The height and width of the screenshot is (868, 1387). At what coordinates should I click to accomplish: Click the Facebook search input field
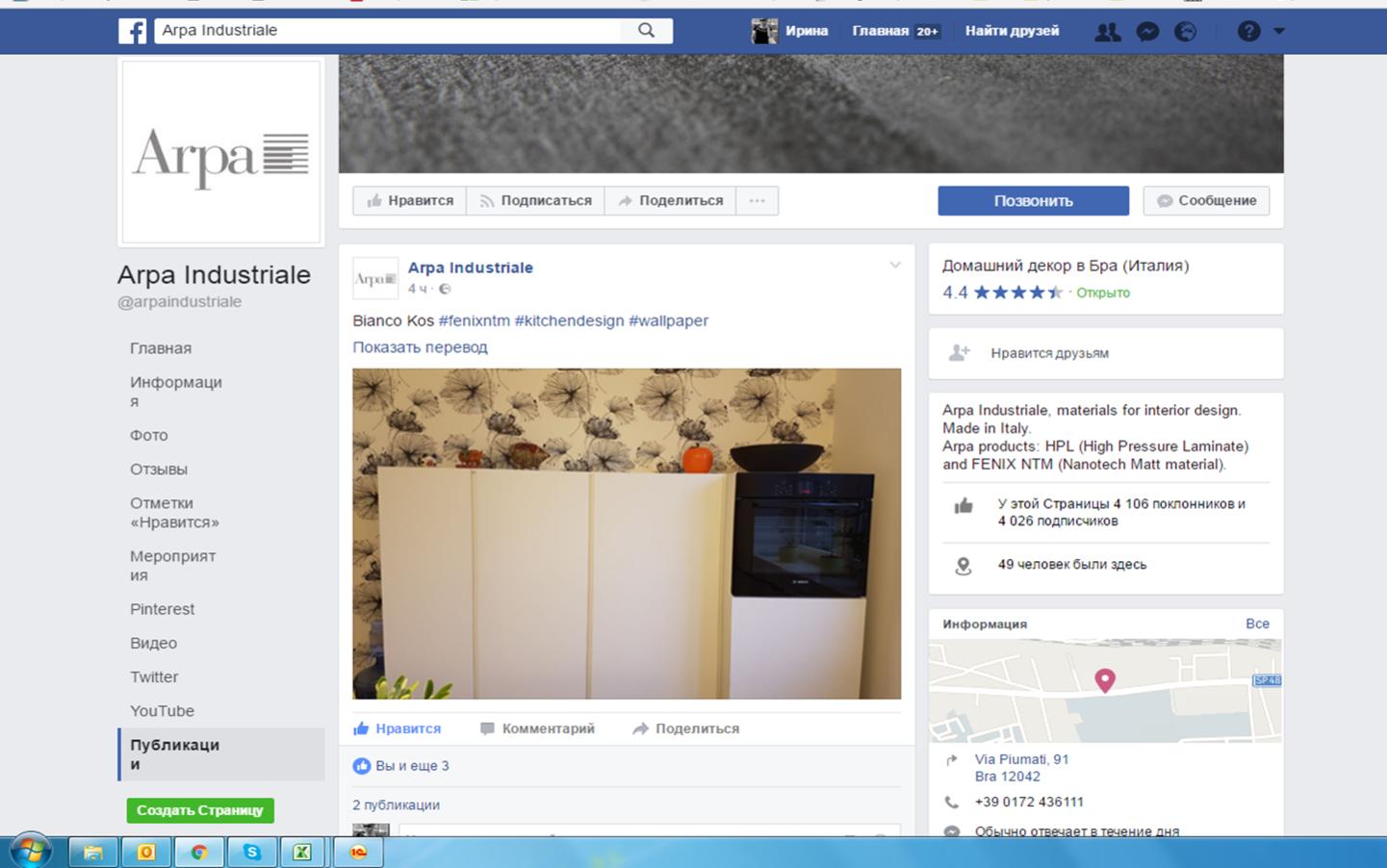tap(388, 31)
